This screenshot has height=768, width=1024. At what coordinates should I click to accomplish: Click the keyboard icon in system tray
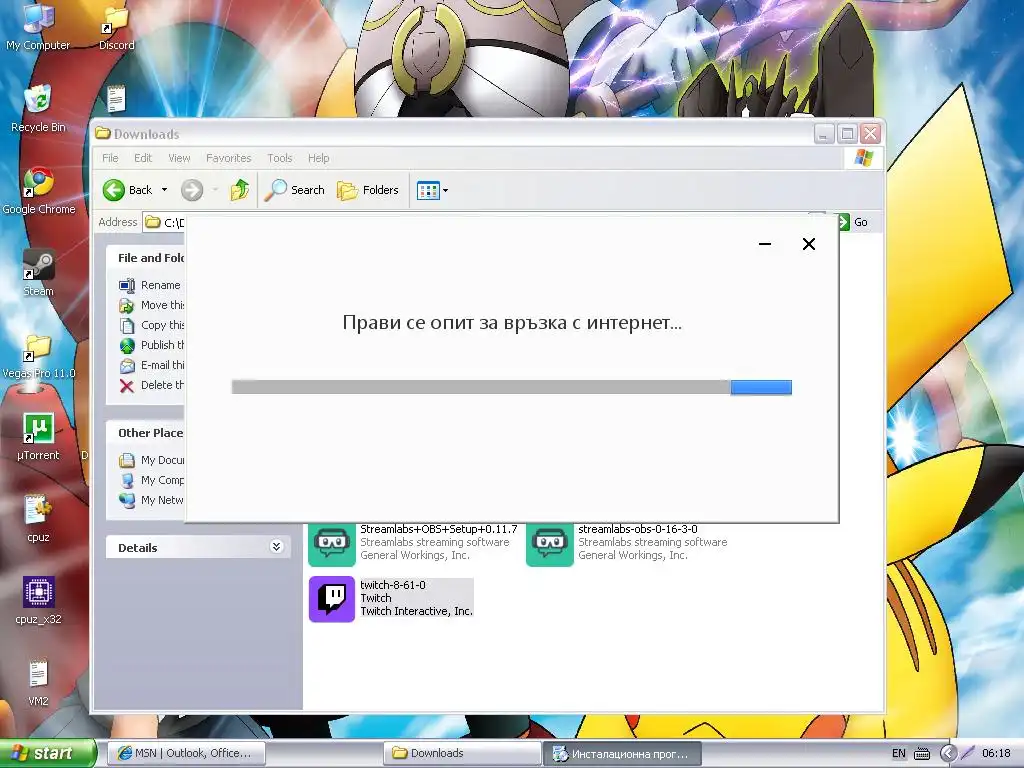coord(921,754)
